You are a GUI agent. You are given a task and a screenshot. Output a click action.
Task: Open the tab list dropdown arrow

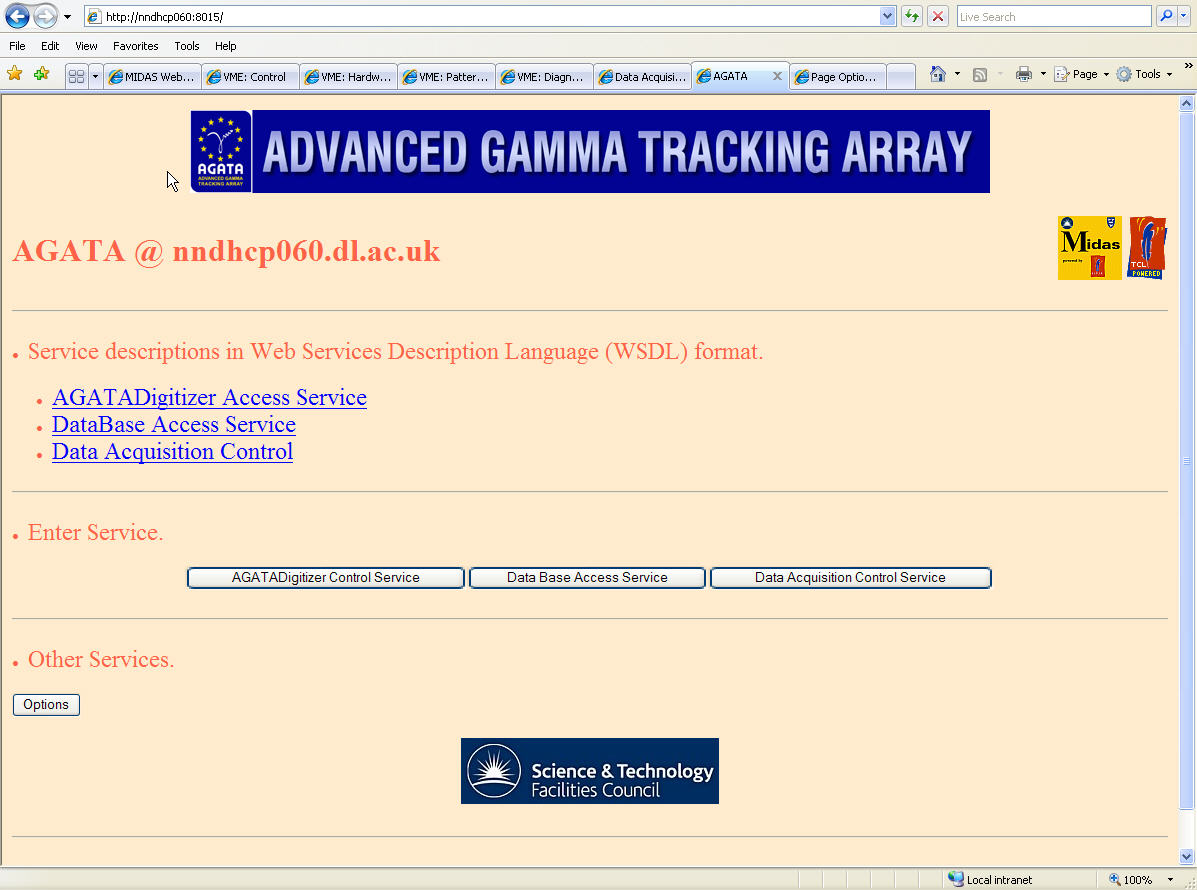coord(95,76)
